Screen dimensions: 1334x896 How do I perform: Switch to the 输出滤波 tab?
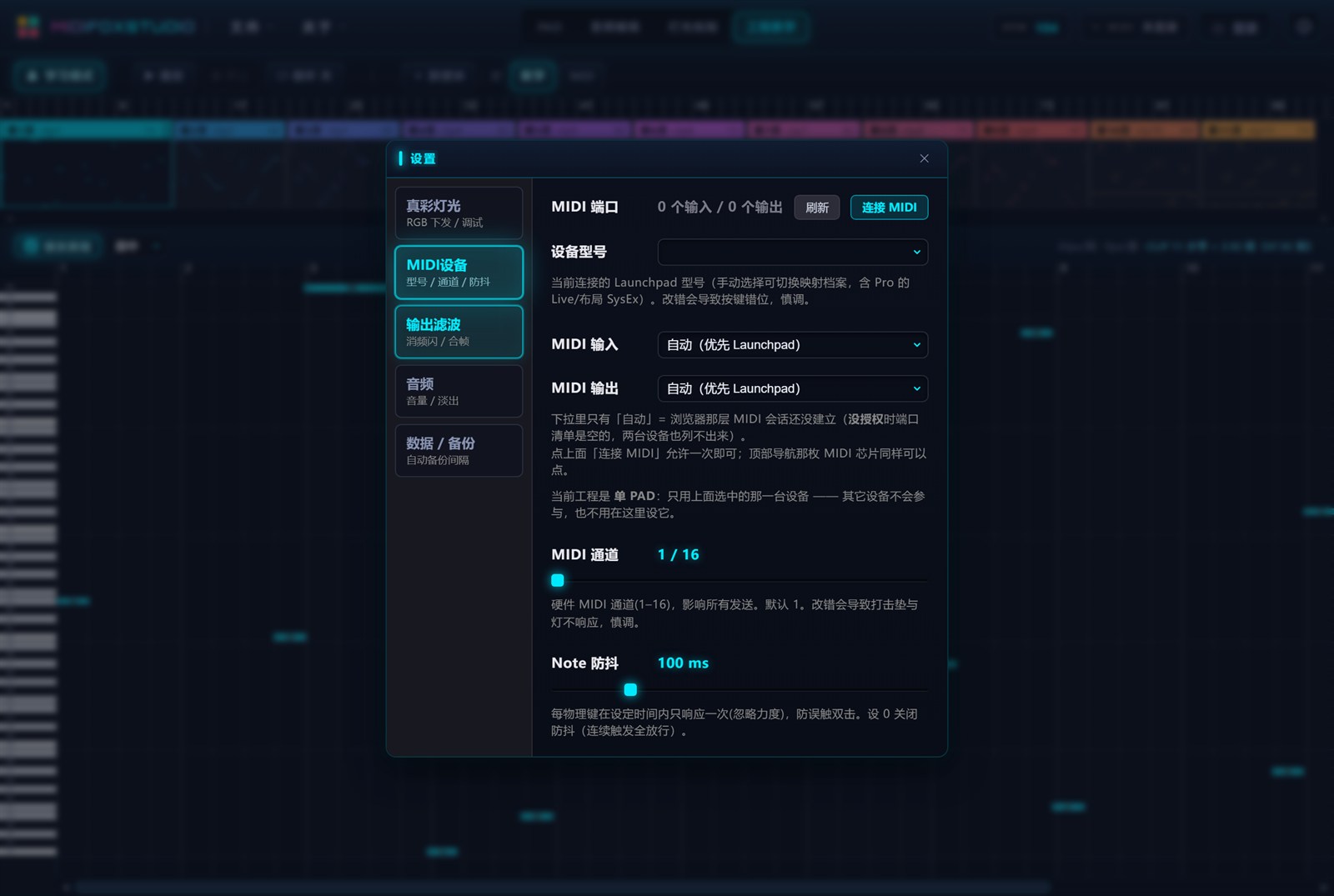pyautogui.click(x=459, y=332)
